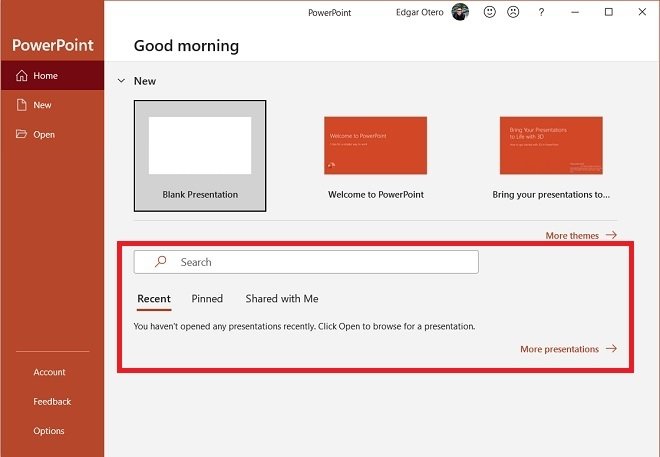The height and width of the screenshot is (457, 660).
Task: Click the Home house icon in sidebar
Action: [21, 75]
